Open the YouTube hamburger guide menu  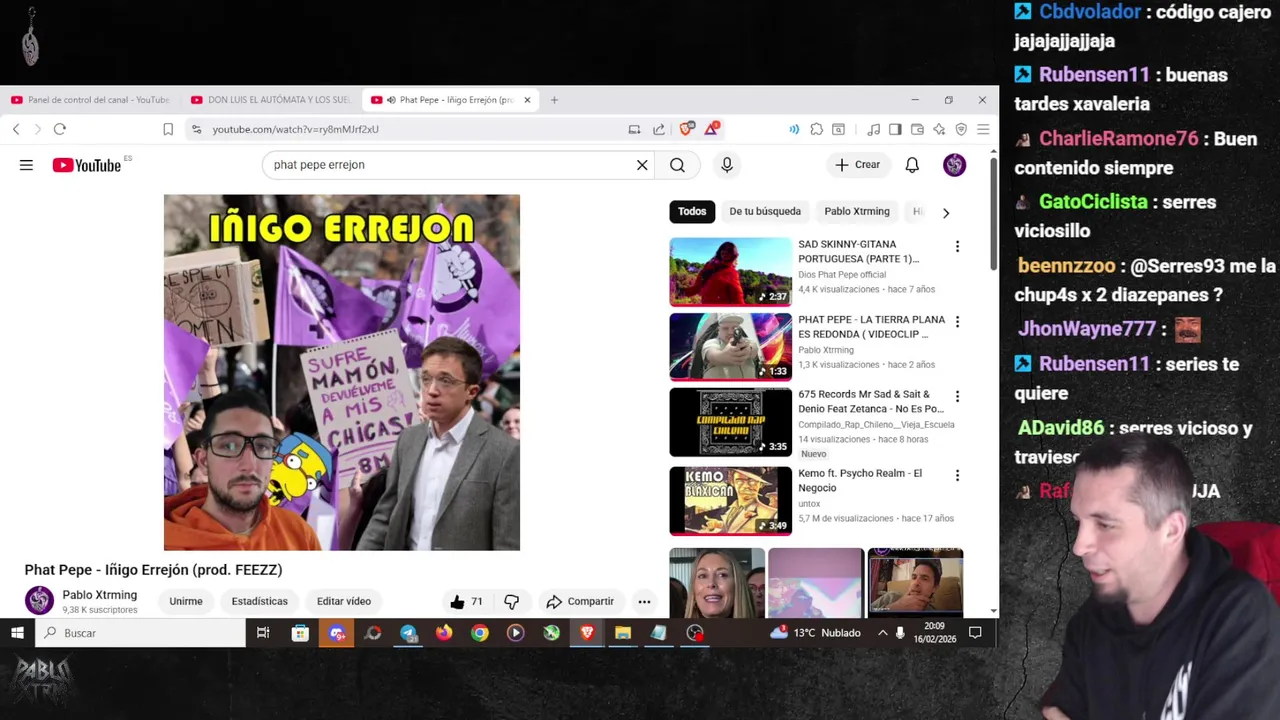click(26, 165)
